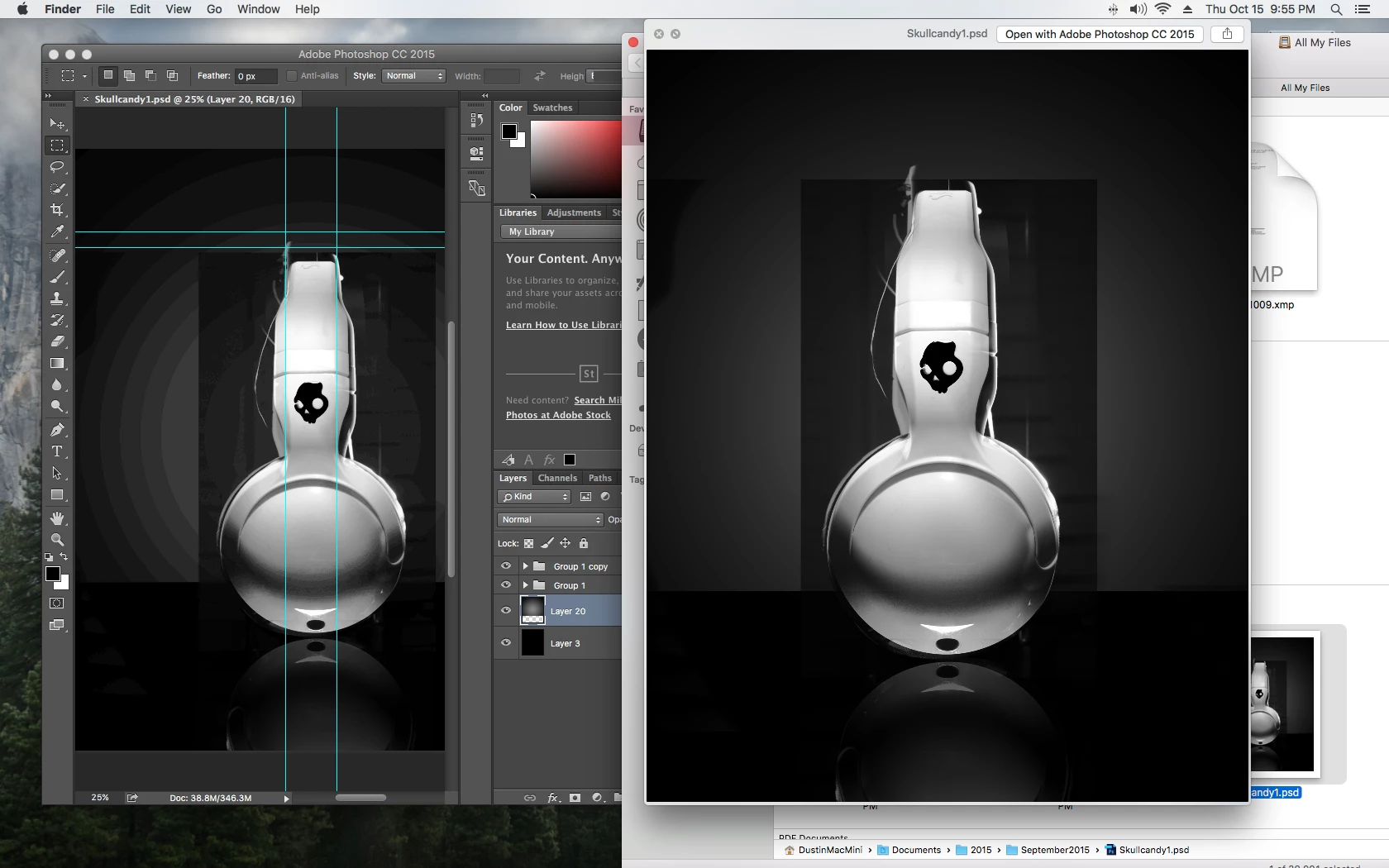Open the Window menu
The height and width of the screenshot is (868, 1389).
coord(258,9)
